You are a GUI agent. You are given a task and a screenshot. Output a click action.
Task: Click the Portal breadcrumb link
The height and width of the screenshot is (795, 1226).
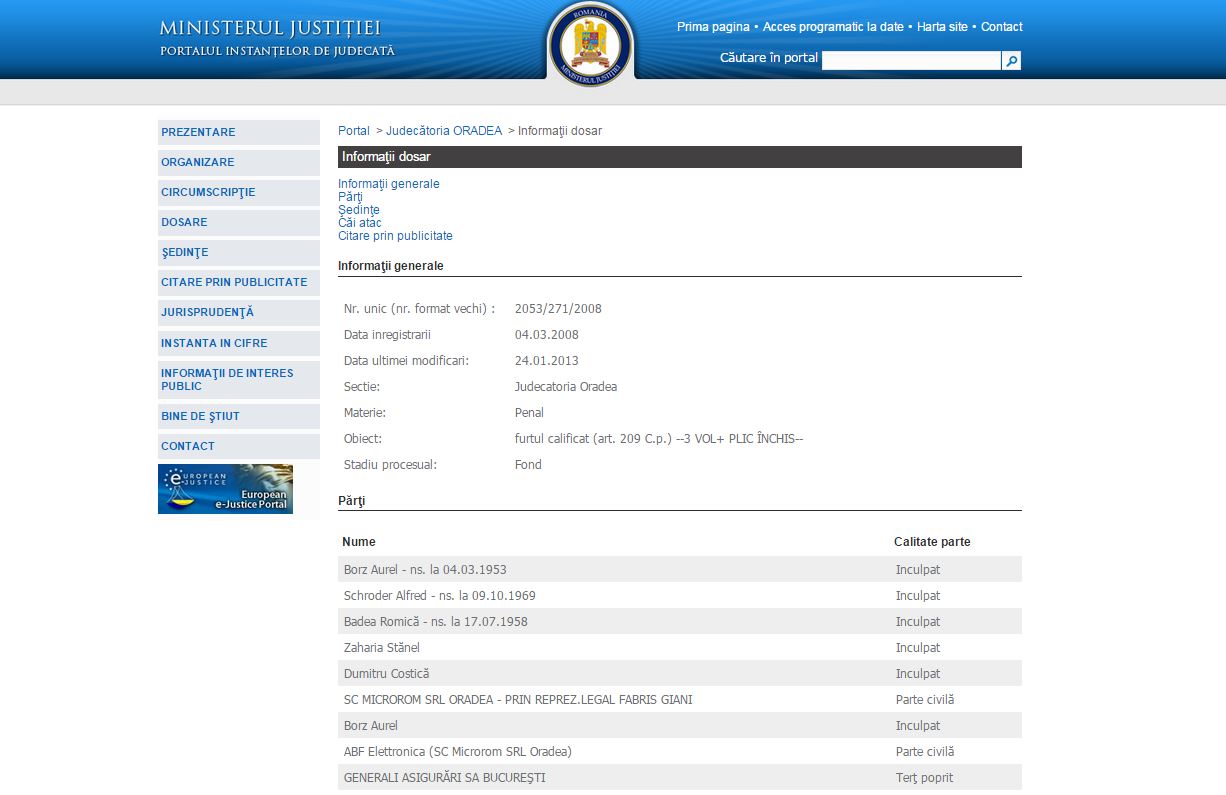[354, 131]
